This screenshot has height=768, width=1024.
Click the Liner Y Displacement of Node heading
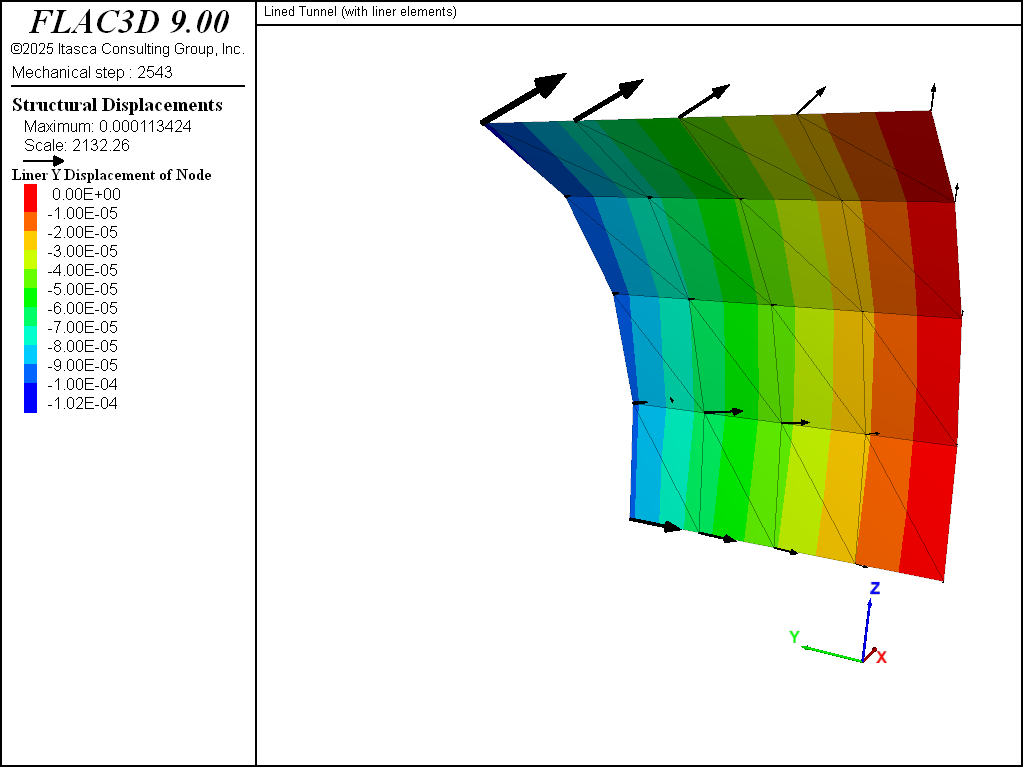click(112, 175)
